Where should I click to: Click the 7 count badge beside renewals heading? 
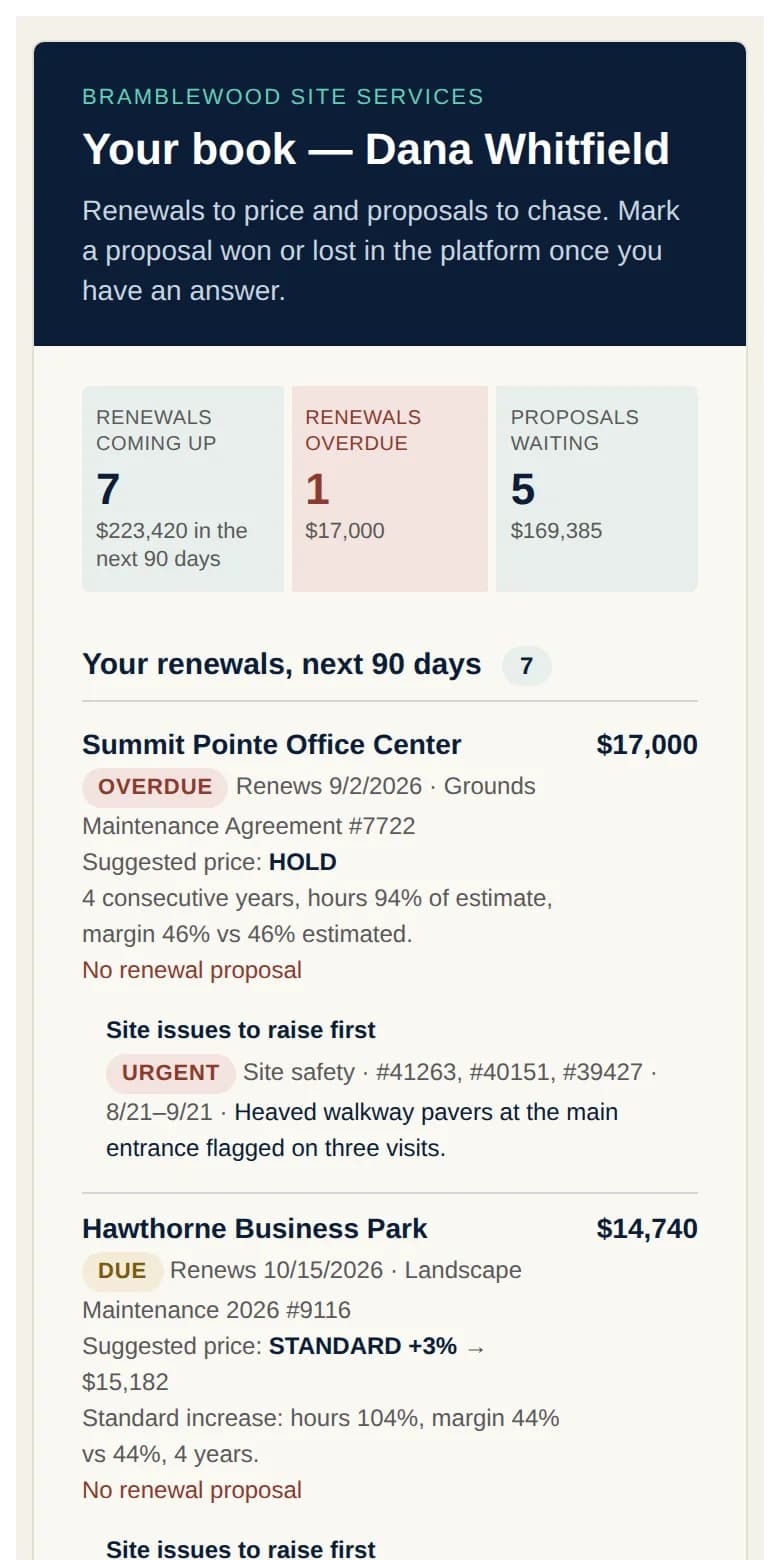tap(527, 666)
